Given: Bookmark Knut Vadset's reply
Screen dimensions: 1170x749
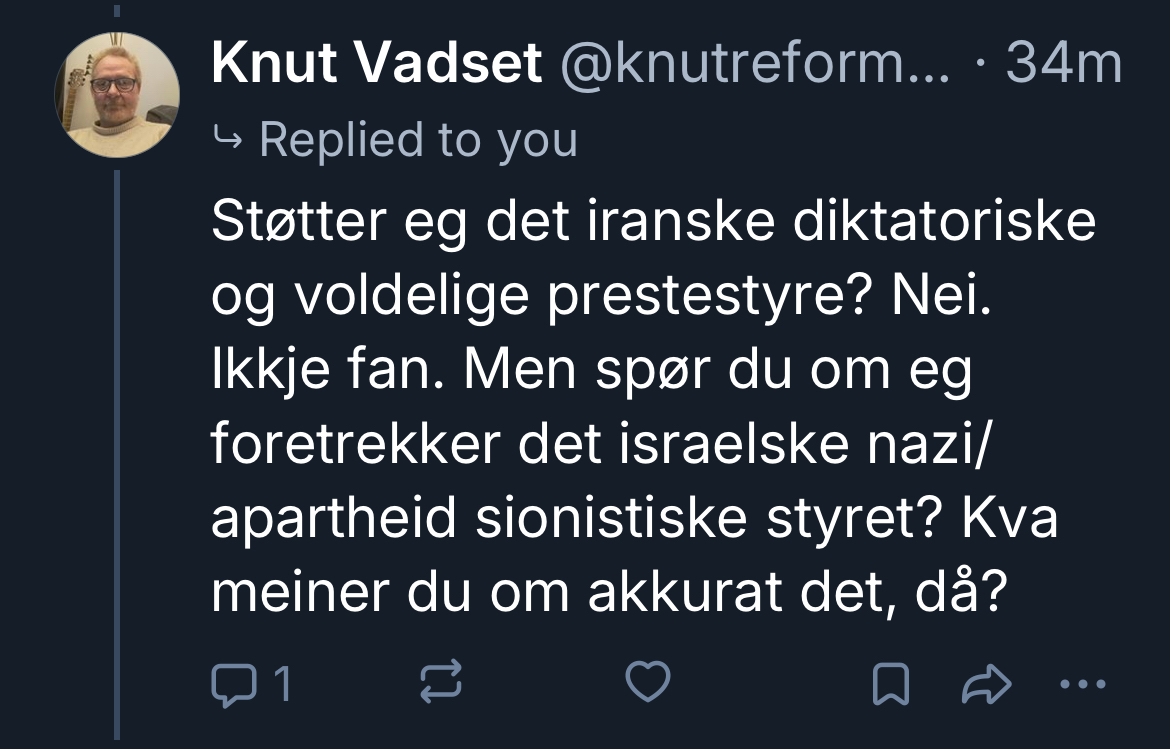Looking at the screenshot, I should (891, 685).
